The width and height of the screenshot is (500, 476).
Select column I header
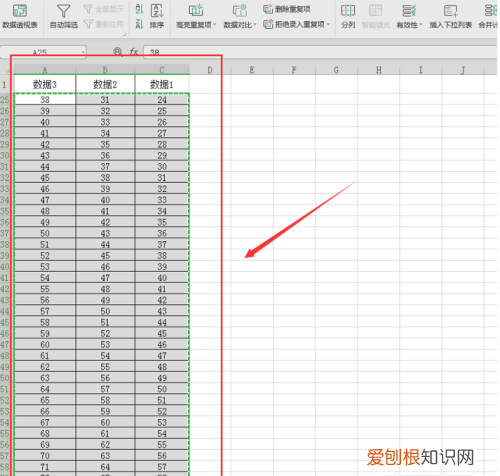pyautogui.click(x=421, y=70)
